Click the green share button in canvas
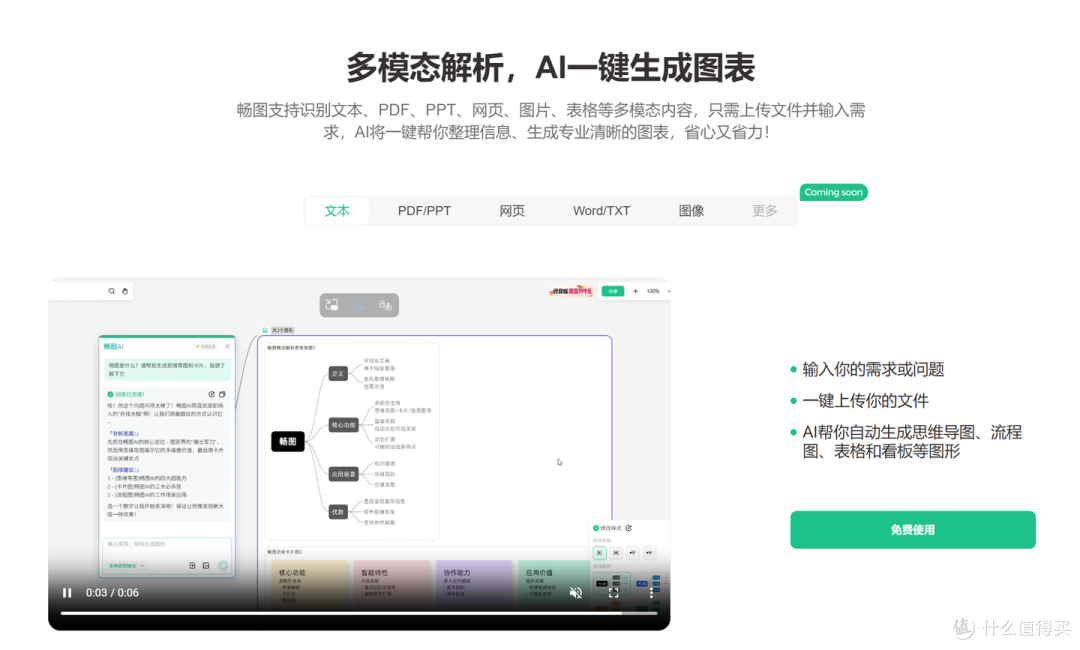1080x650 pixels. click(612, 291)
